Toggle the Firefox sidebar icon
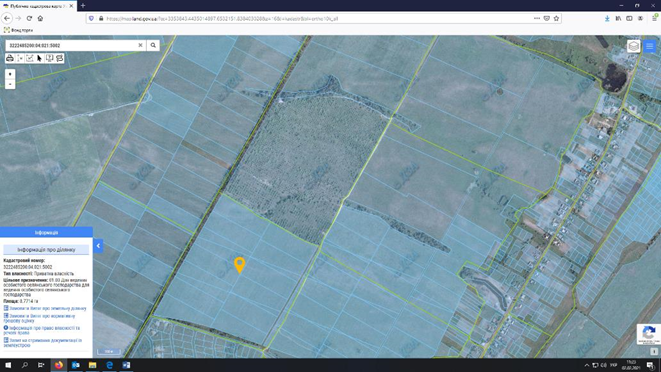 [629, 19]
